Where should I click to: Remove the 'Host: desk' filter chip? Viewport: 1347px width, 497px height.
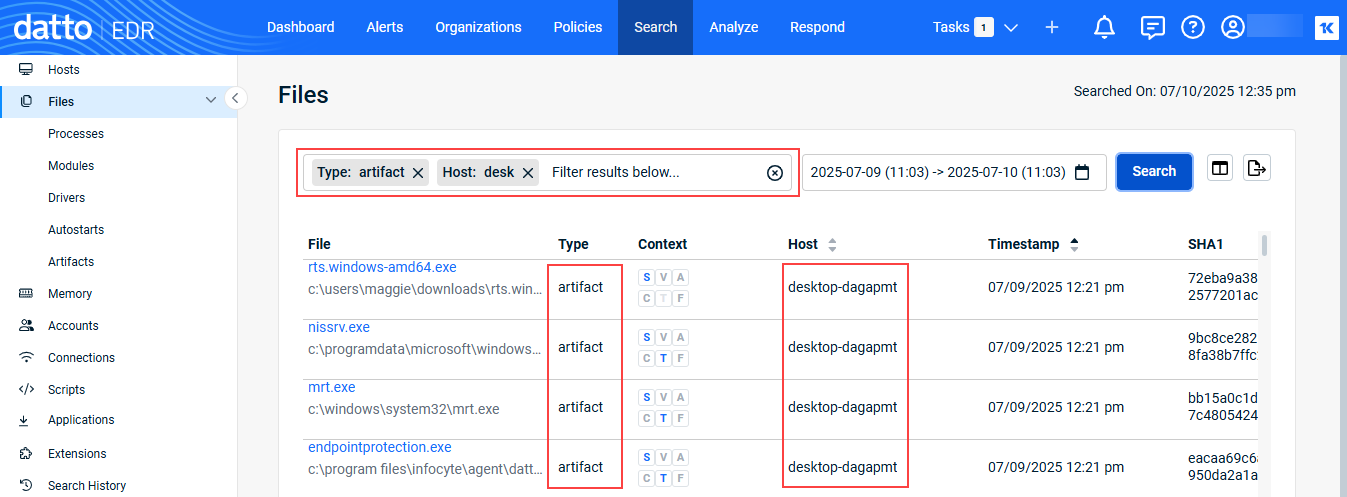click(528, 173)
